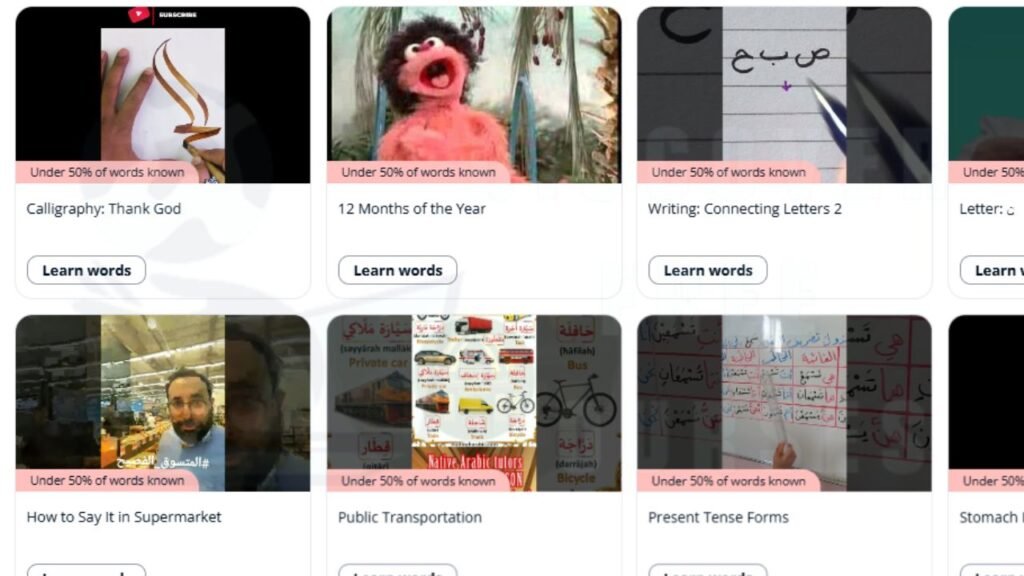Click words-known badge on Public Transportation card

click(418, 481)
